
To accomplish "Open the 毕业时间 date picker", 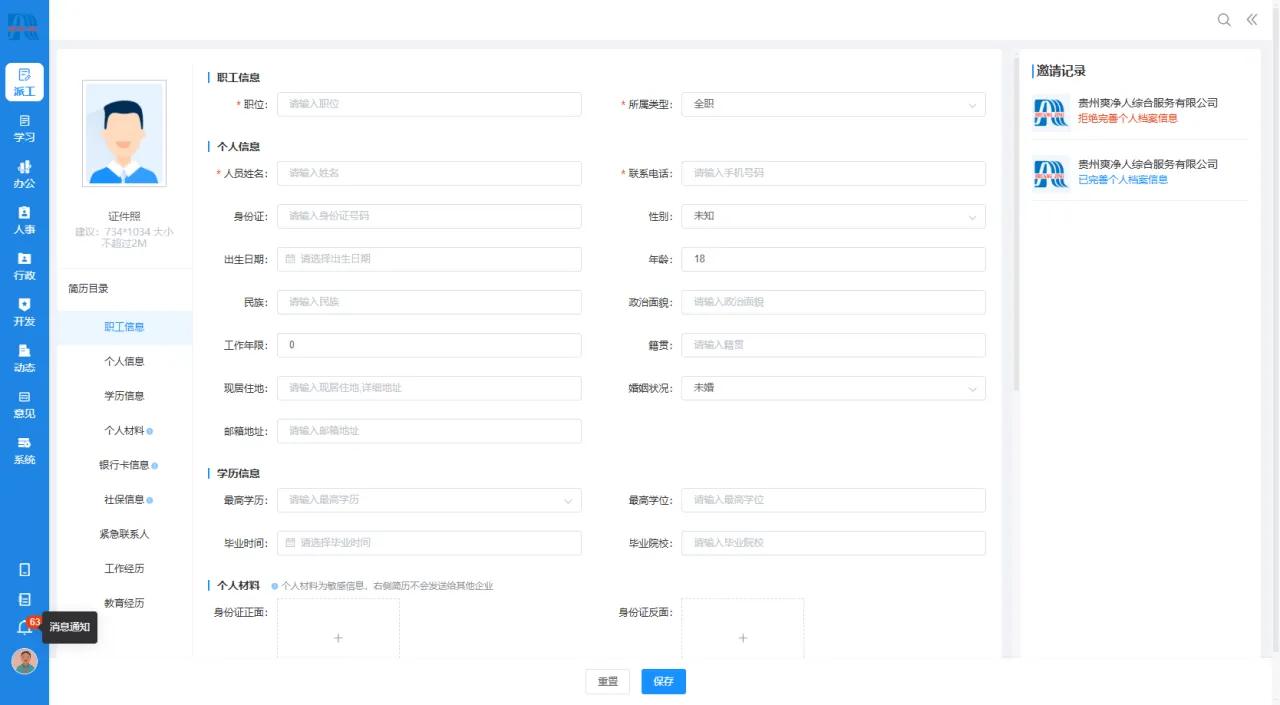I will [x=429, y=543].
